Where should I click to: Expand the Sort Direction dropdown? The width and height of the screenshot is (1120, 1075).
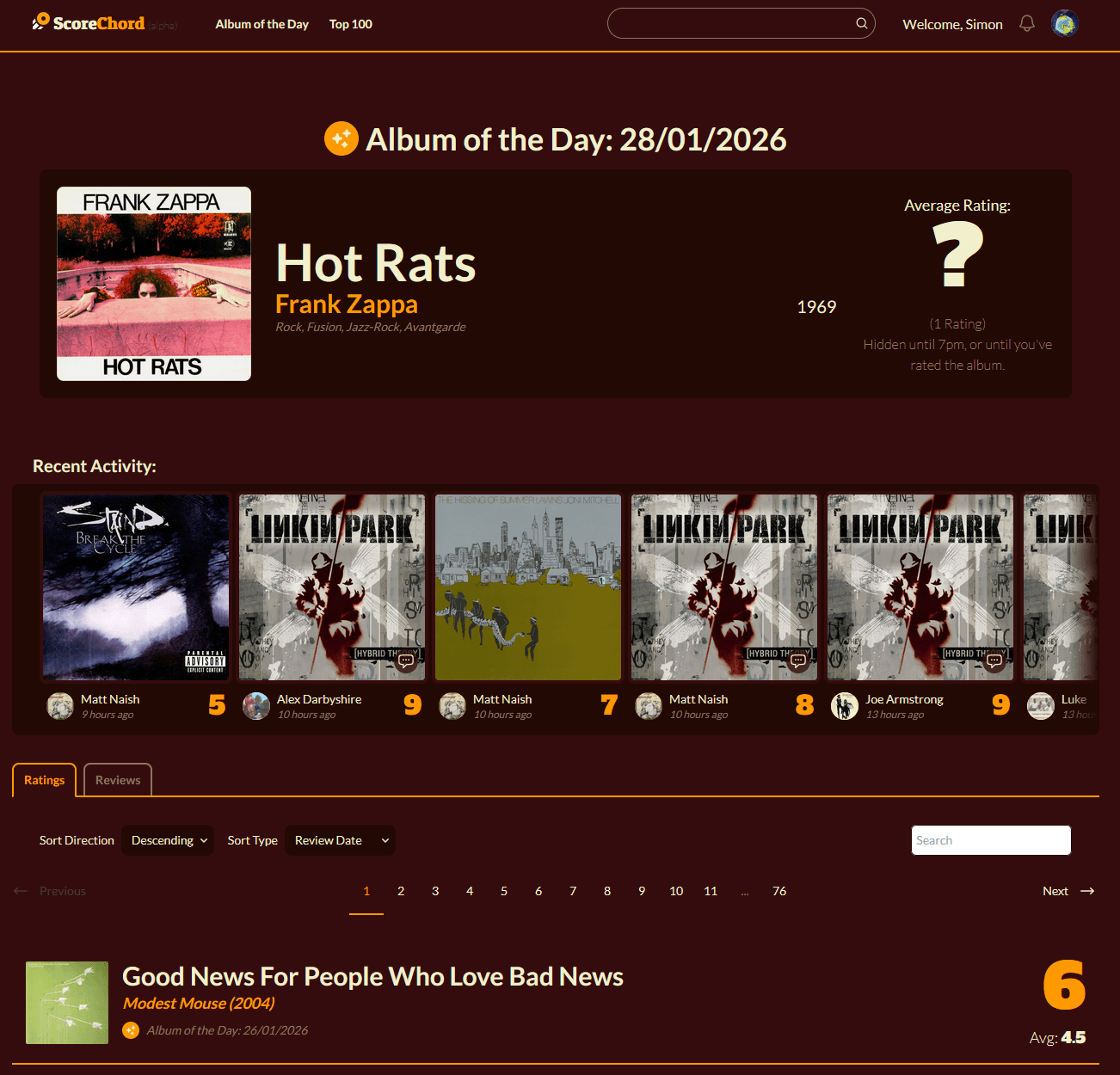tap(168, 840)
